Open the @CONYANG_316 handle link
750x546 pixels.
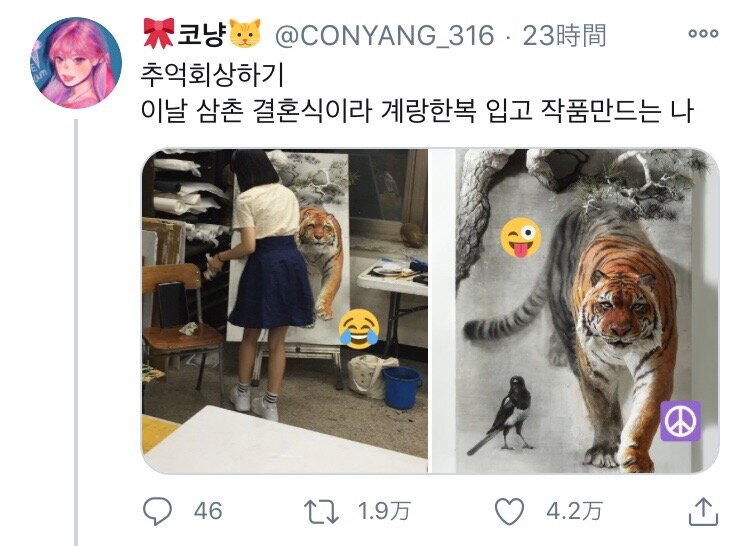pyautogui.click(x=385, y=35)
